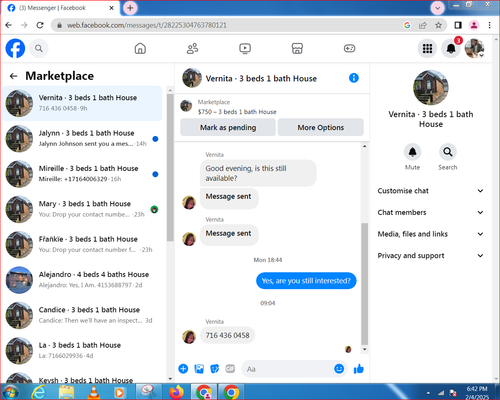
Task: Reload the page in browser toolbar
Action: 40,25
